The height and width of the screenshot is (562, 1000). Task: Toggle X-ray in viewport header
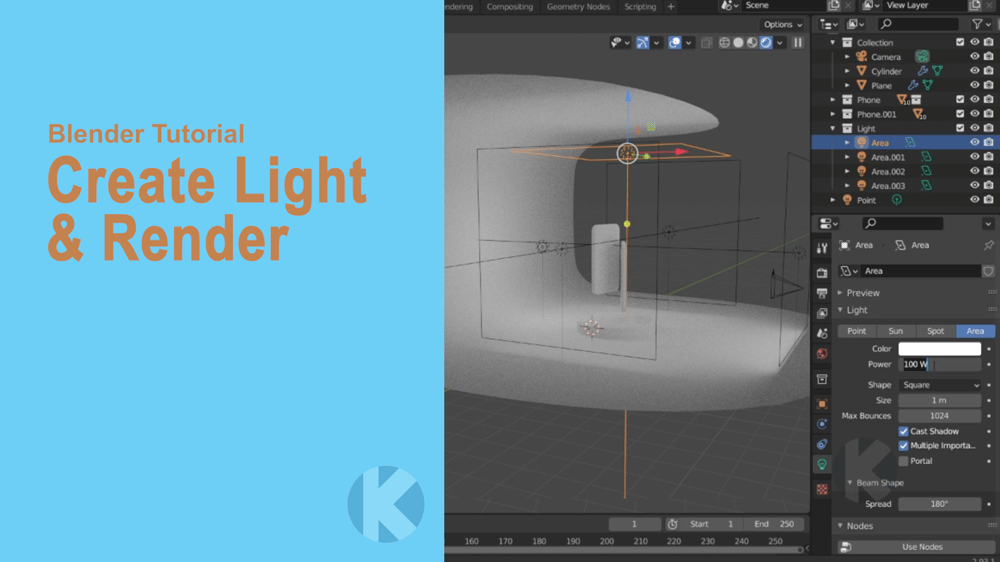click(706, 43)
